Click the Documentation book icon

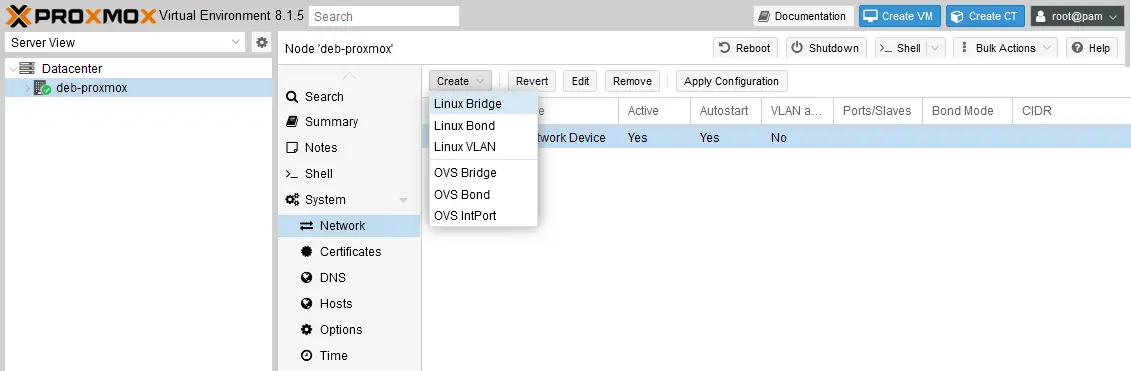[764, 16]
